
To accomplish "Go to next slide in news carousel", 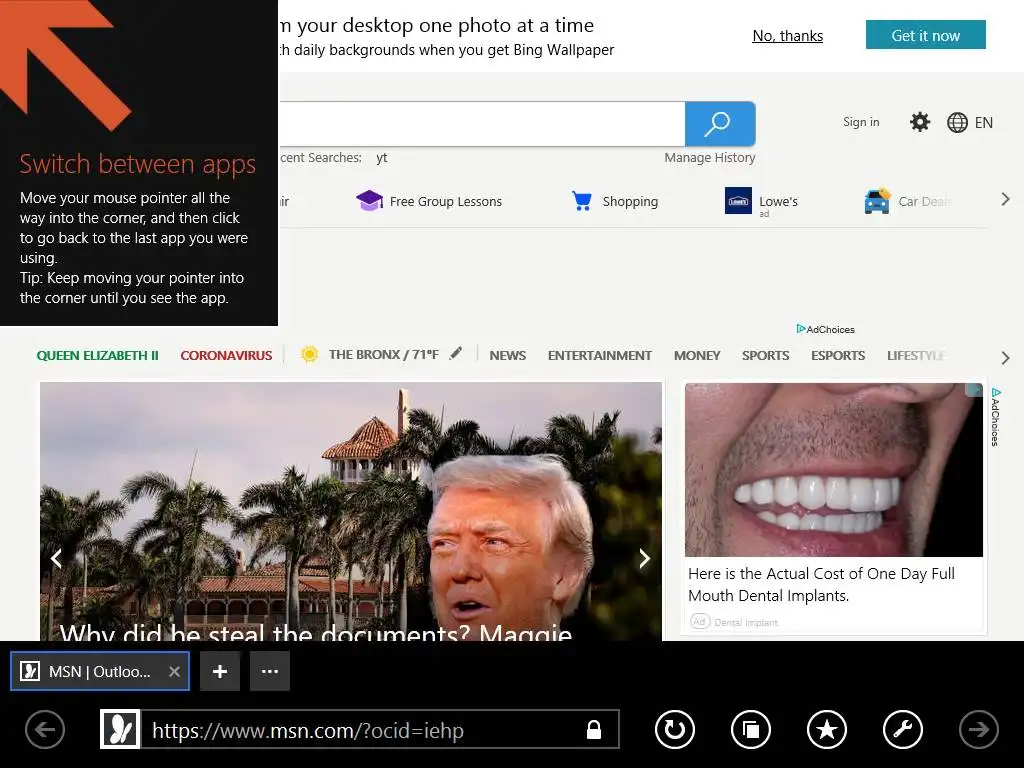I will click(x=645, y=558).
